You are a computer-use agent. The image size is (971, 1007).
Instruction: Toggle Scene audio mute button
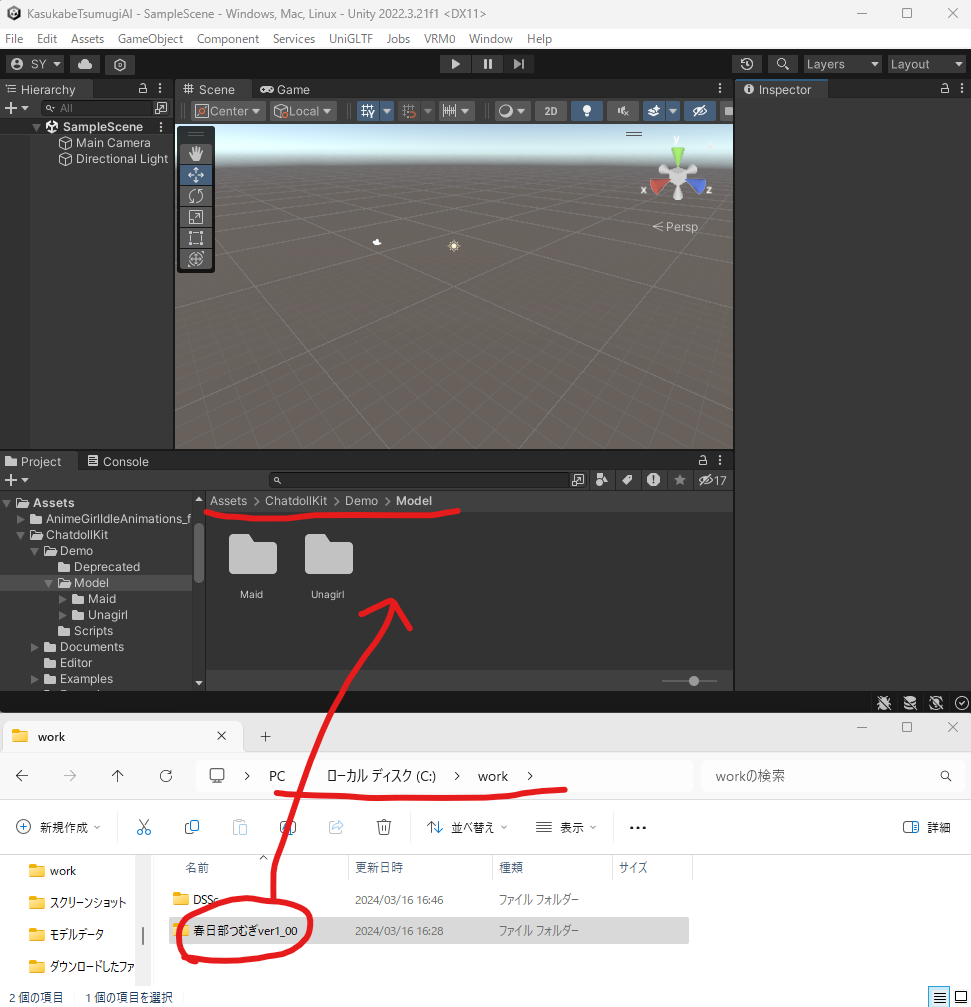coord(623,111)
